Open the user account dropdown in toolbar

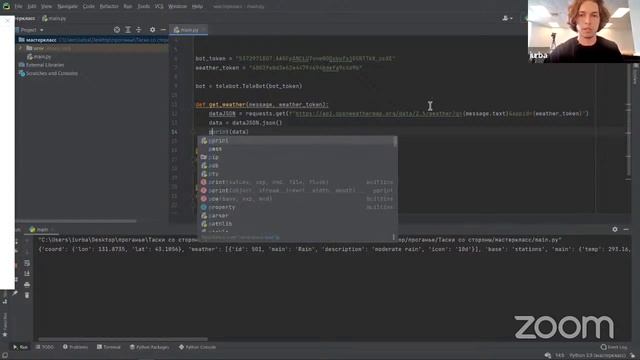(507, 18)
